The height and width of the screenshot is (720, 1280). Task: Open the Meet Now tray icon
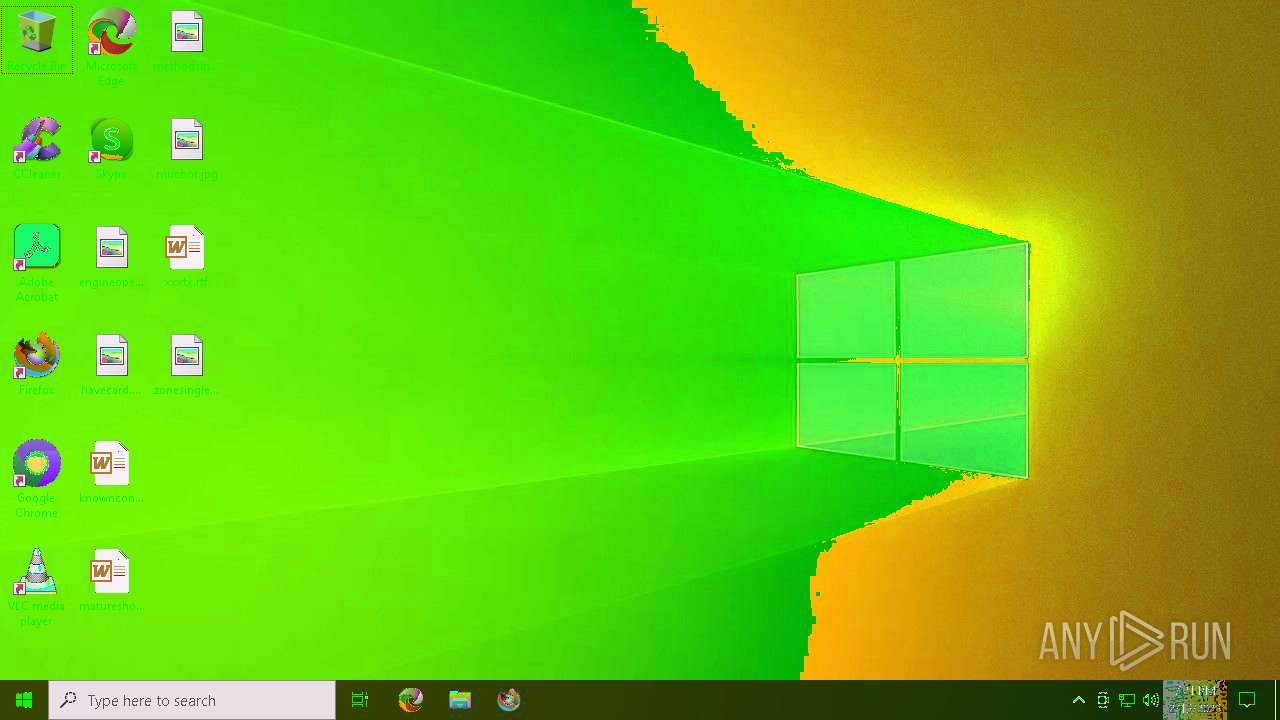tap(1103, 700)
